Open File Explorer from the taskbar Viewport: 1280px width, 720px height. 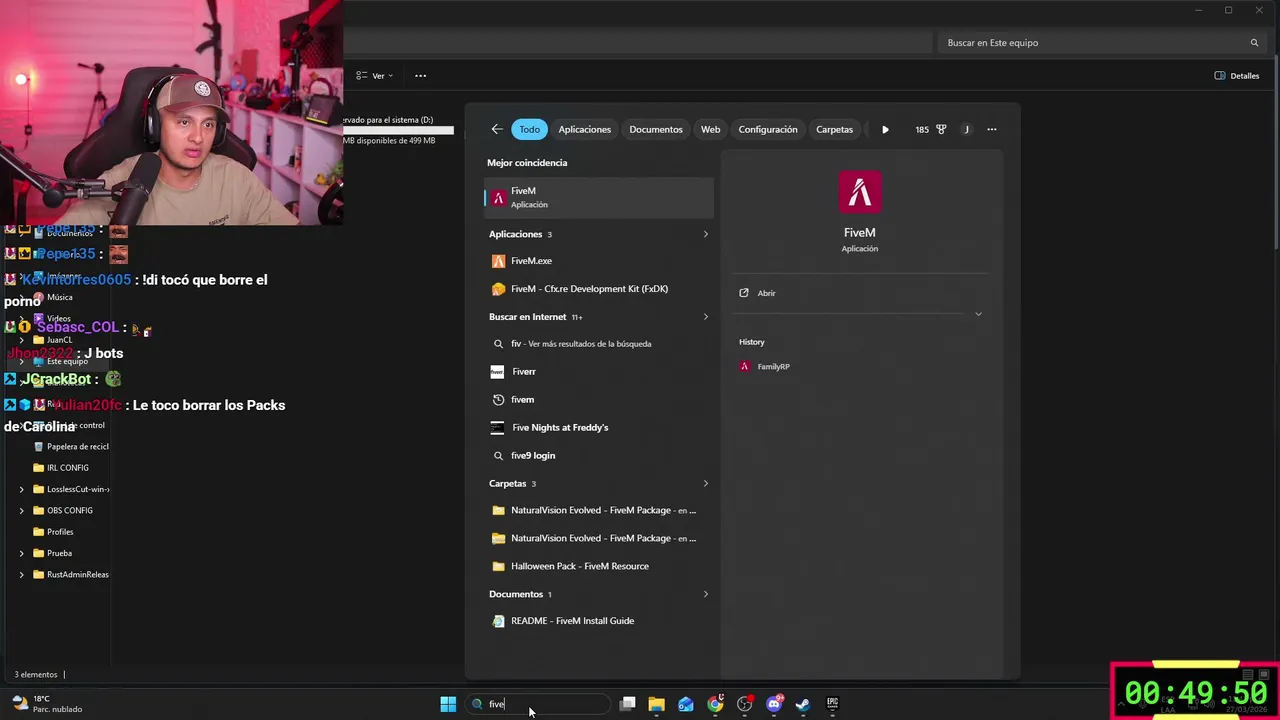656,704
